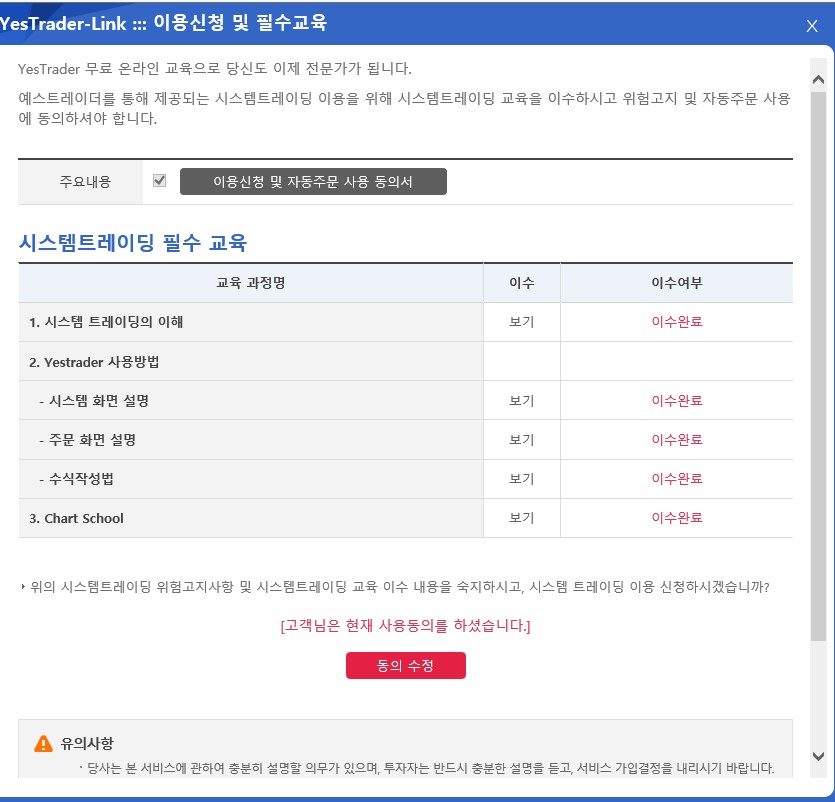
Task: Click the vertical scrollbar thumb
Action: tap(818, 360)
